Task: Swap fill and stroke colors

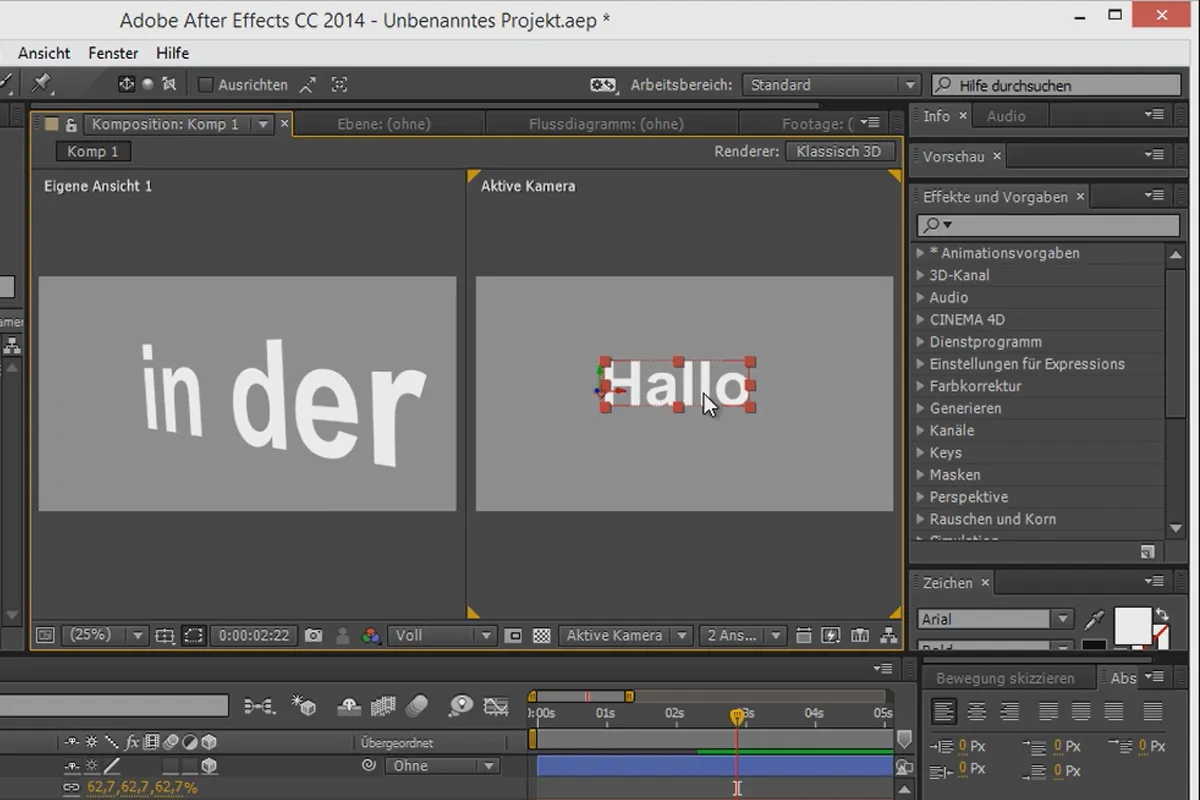Action: pos(1161,614)
